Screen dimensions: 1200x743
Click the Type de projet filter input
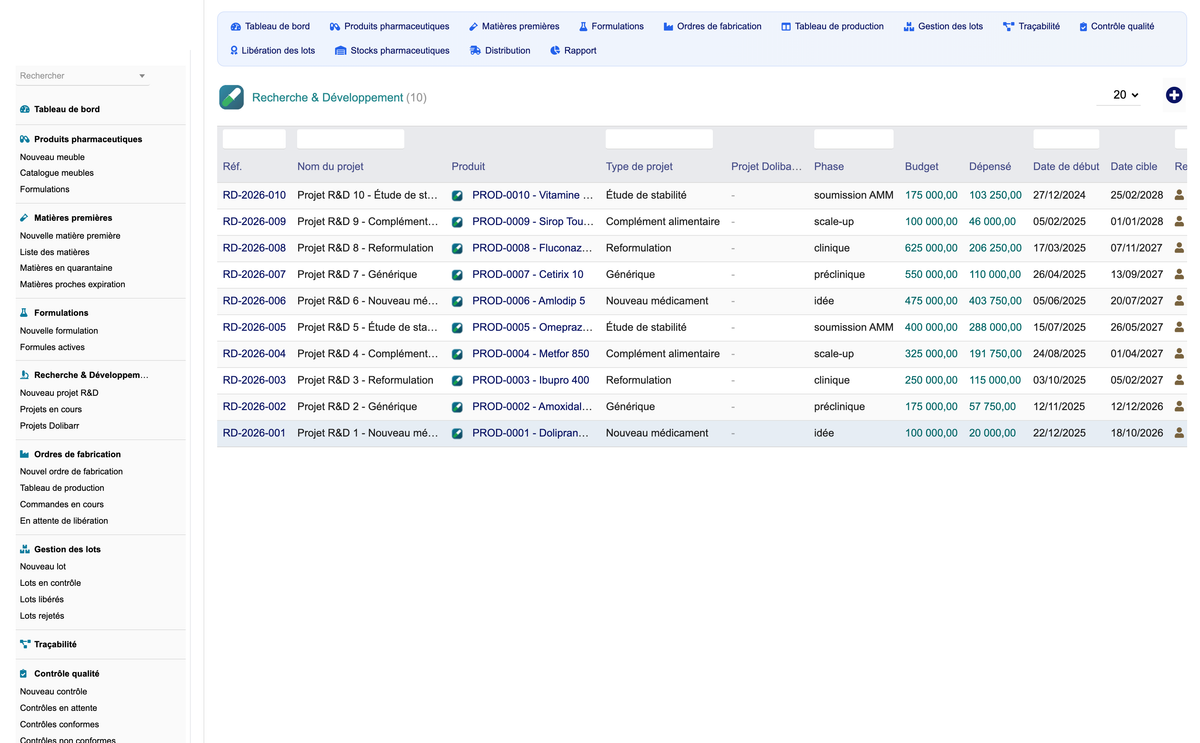coord(659,139)
